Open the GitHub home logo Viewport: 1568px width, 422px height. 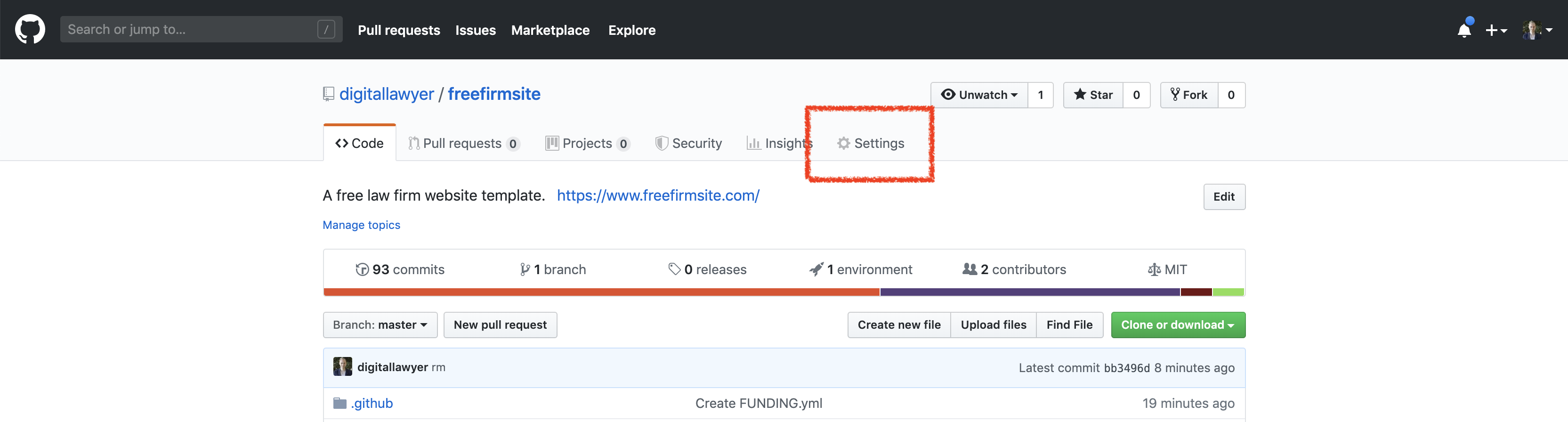pyautogui.click(x=30, y=29)
